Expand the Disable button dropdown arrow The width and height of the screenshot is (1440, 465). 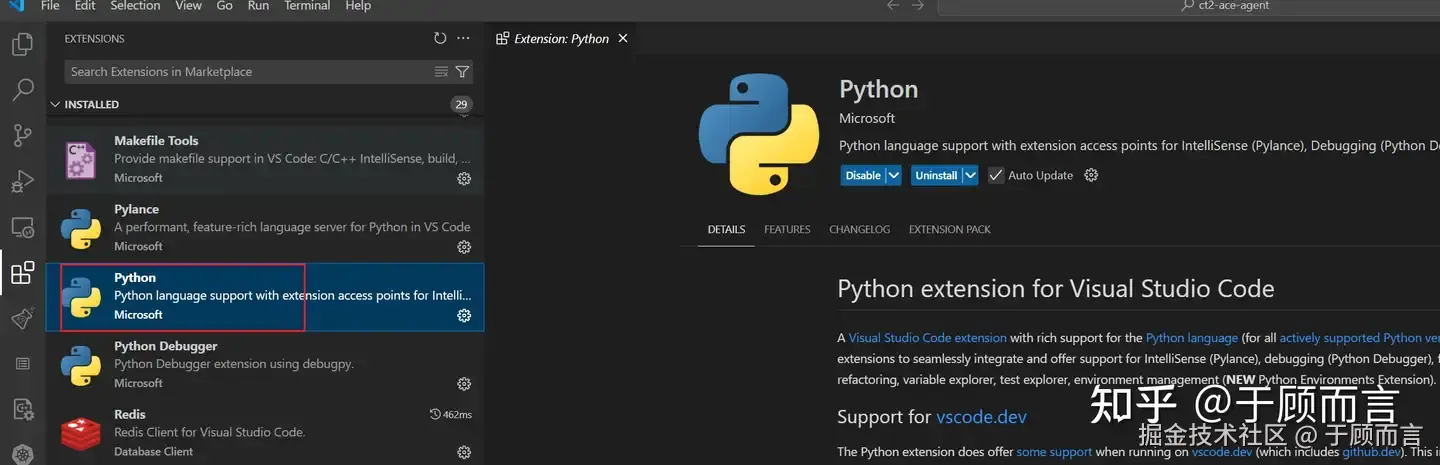tap(894, 175)
